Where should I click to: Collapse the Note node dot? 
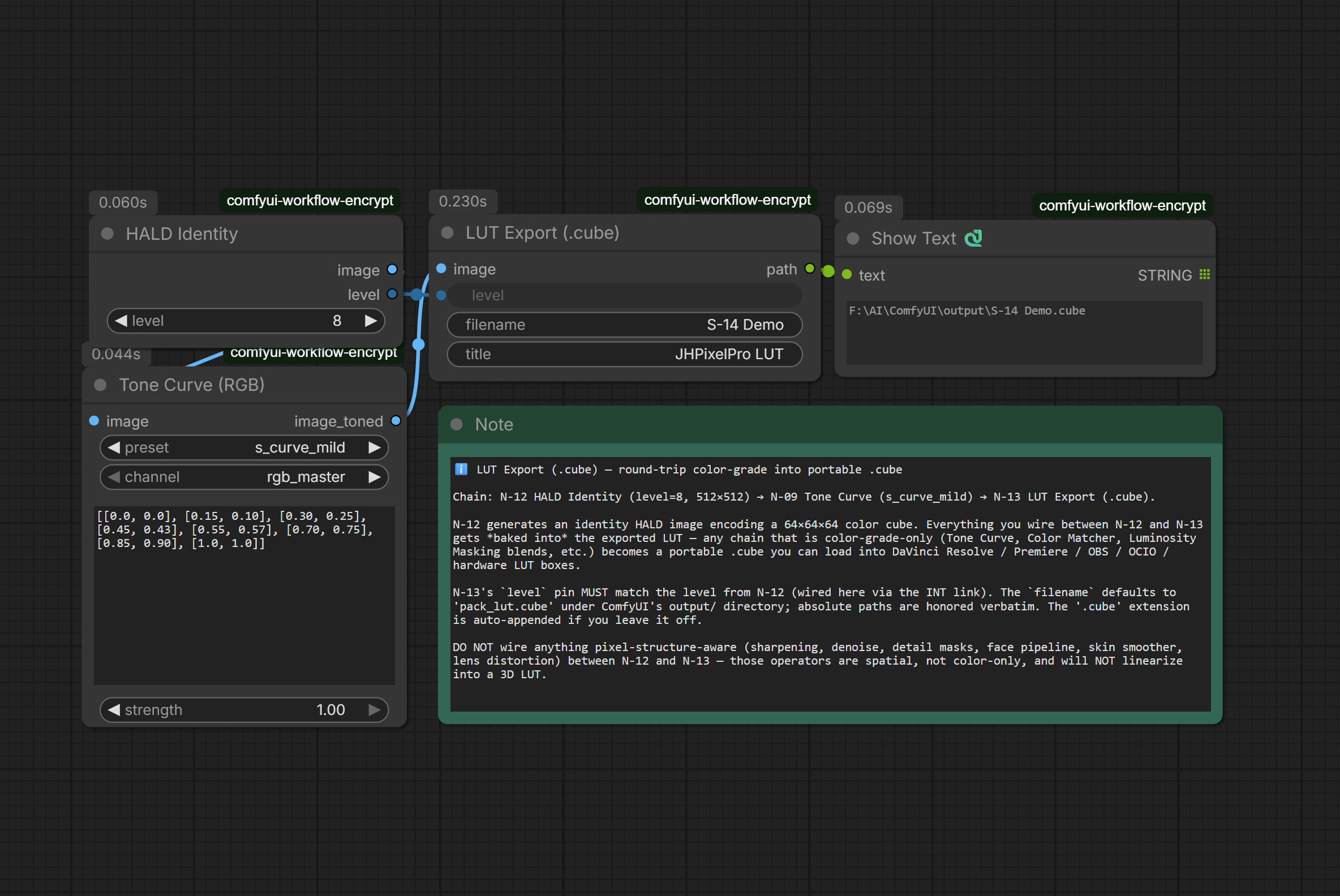[x=456, y=425]
